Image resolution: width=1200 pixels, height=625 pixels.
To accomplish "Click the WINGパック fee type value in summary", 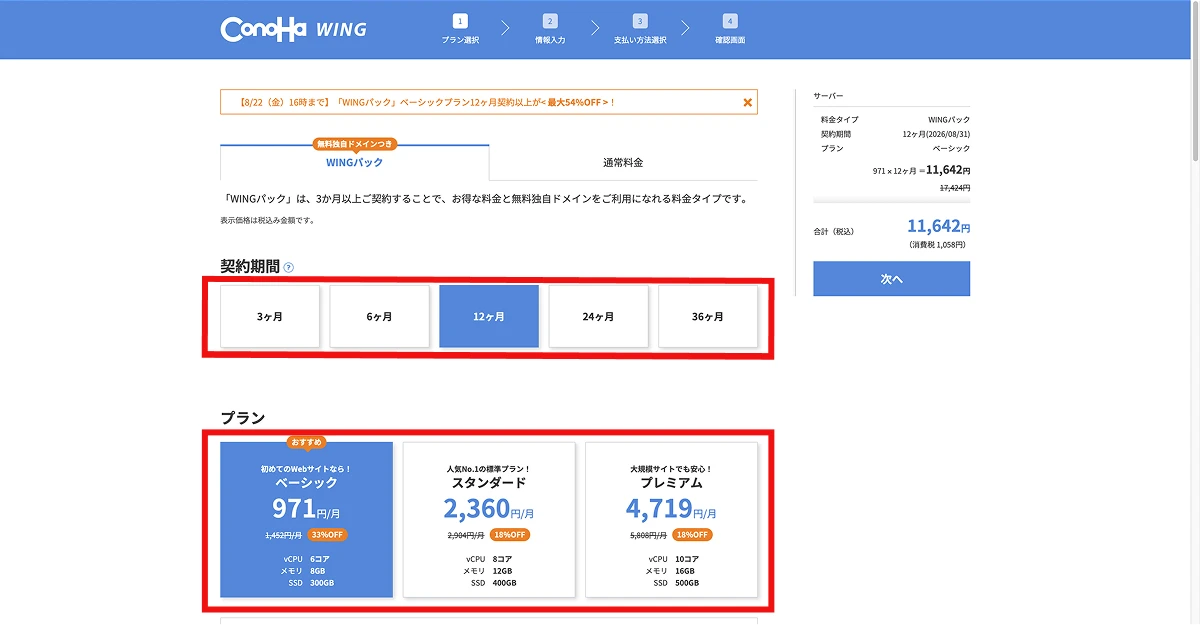I will coord(949,119).
